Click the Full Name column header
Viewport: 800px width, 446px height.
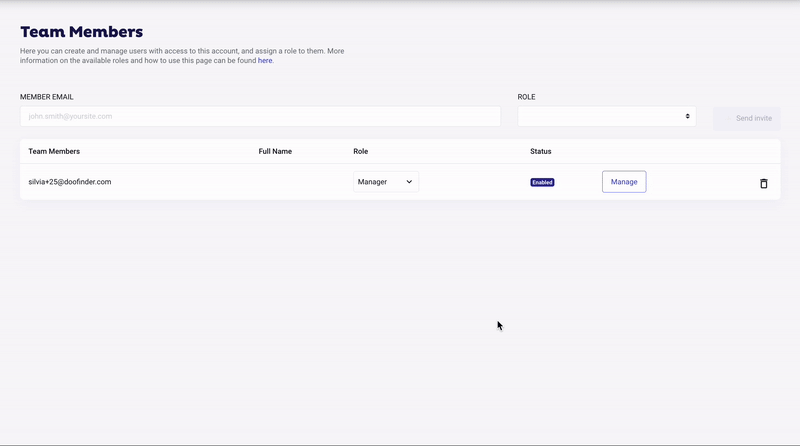tap(275, 151)
